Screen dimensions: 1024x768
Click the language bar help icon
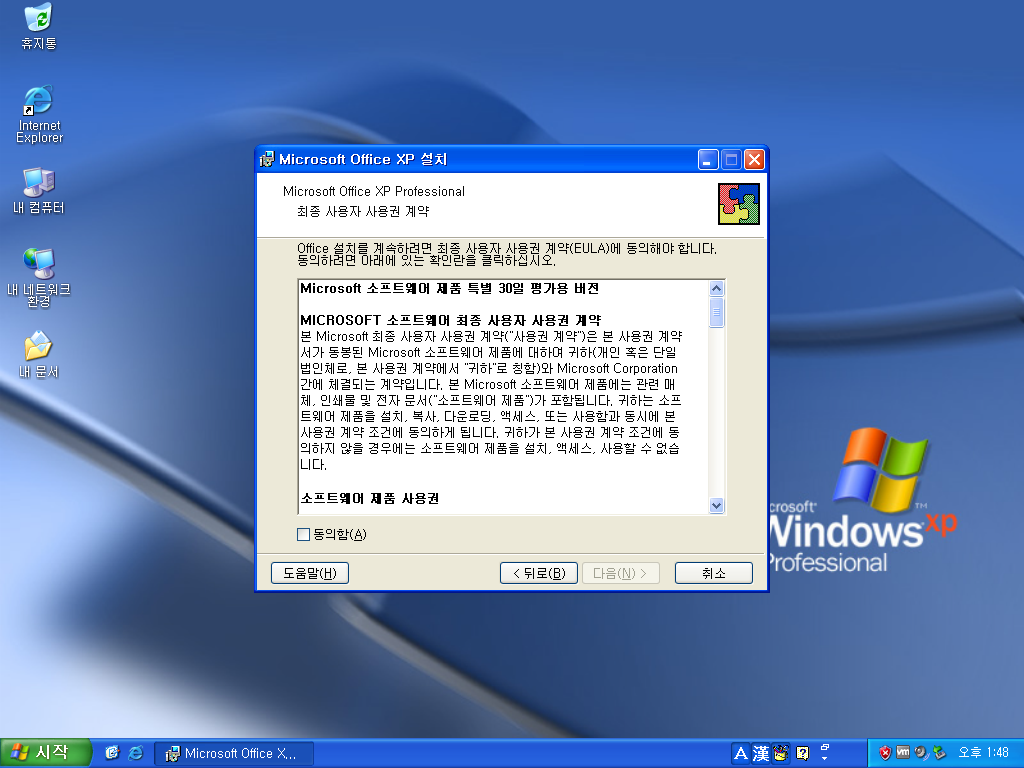click(803, 754)
